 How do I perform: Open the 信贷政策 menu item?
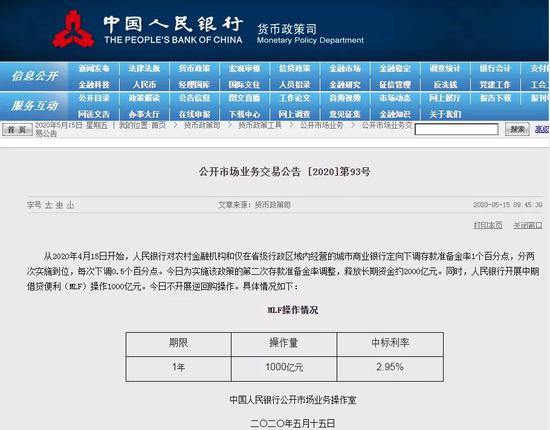pyautogui.click(x=295, y=68)
